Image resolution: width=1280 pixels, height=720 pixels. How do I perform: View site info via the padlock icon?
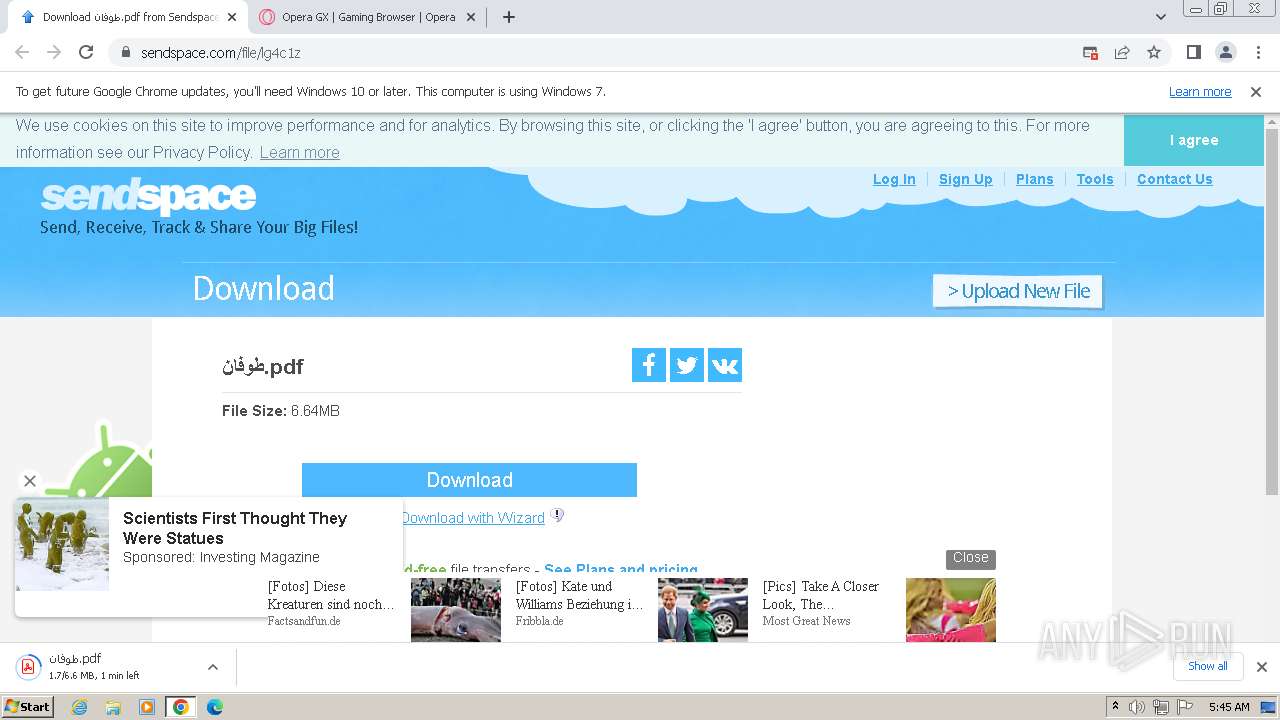click(x=126, y=52)
